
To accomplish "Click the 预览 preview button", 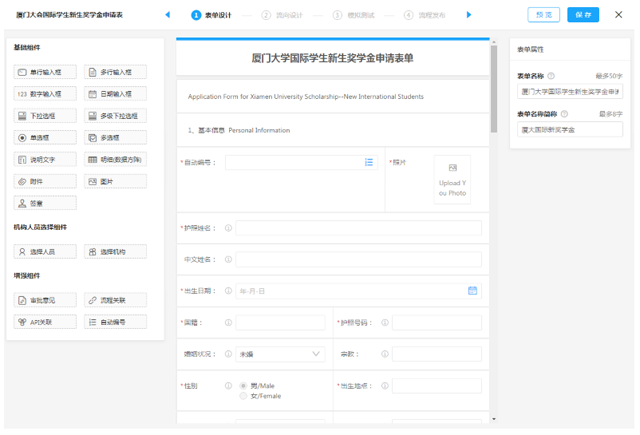I will (x=544, y=15).
